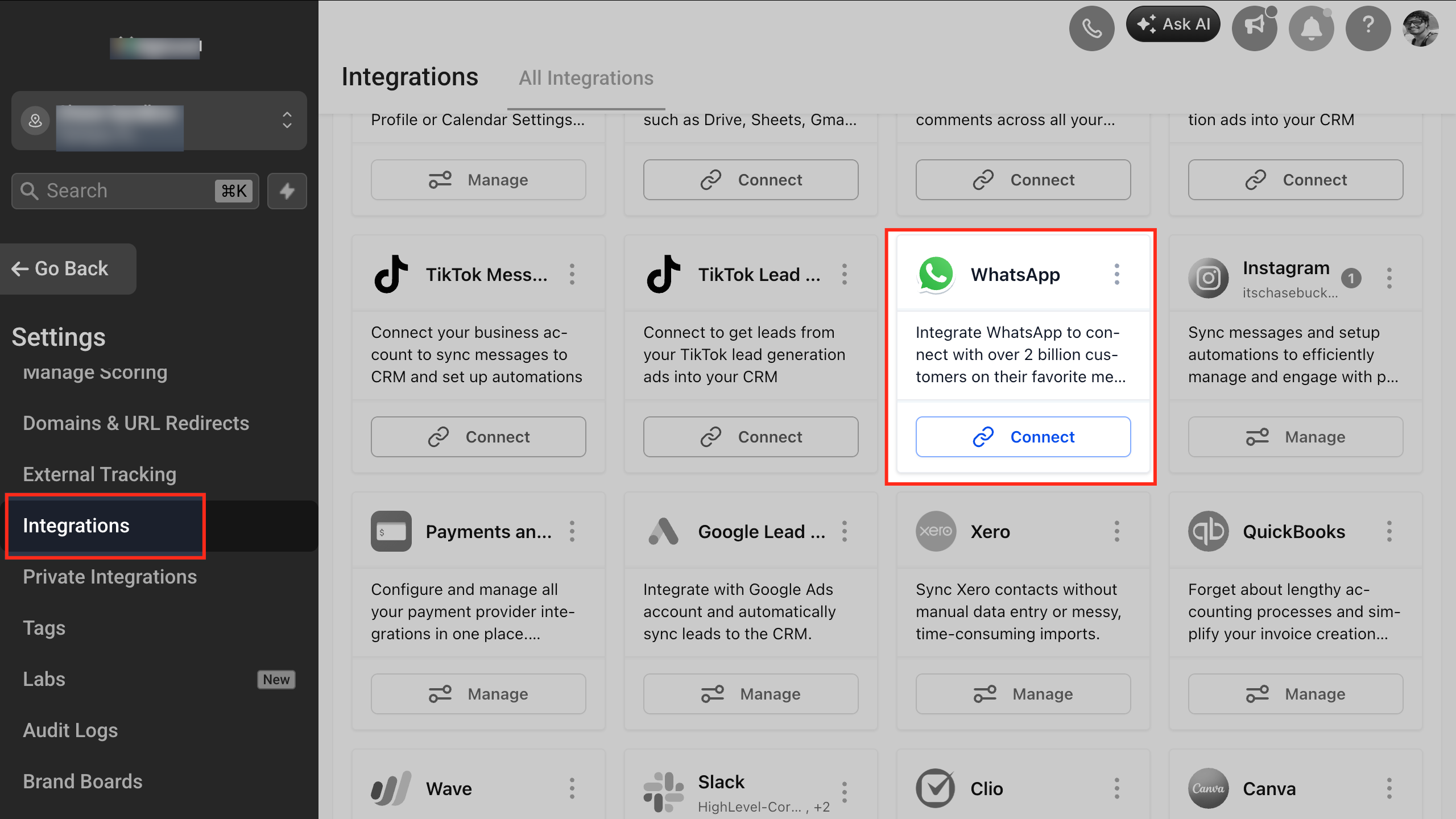
Task: Click the Payments card icon
Action: (x=391, y=531)
